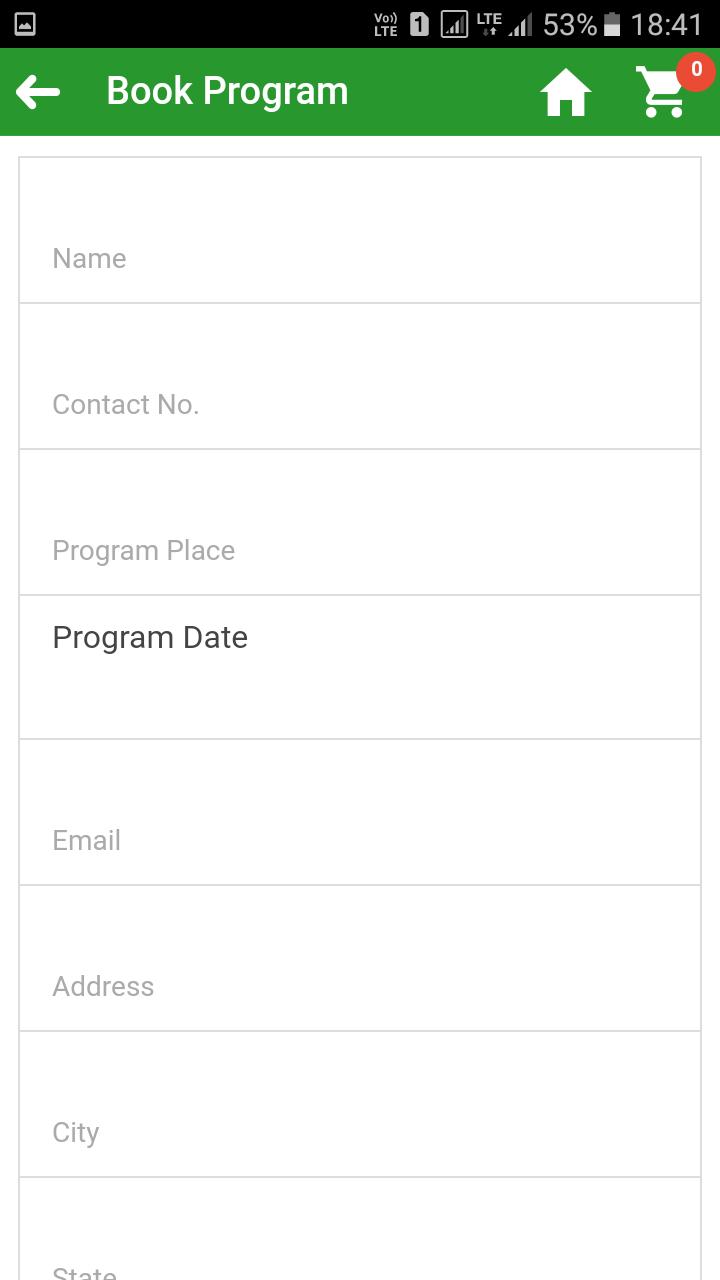Tap the VoLTE status icon
The width and height of the screenshot is (720, 1280).
click(x=385, y=24)
